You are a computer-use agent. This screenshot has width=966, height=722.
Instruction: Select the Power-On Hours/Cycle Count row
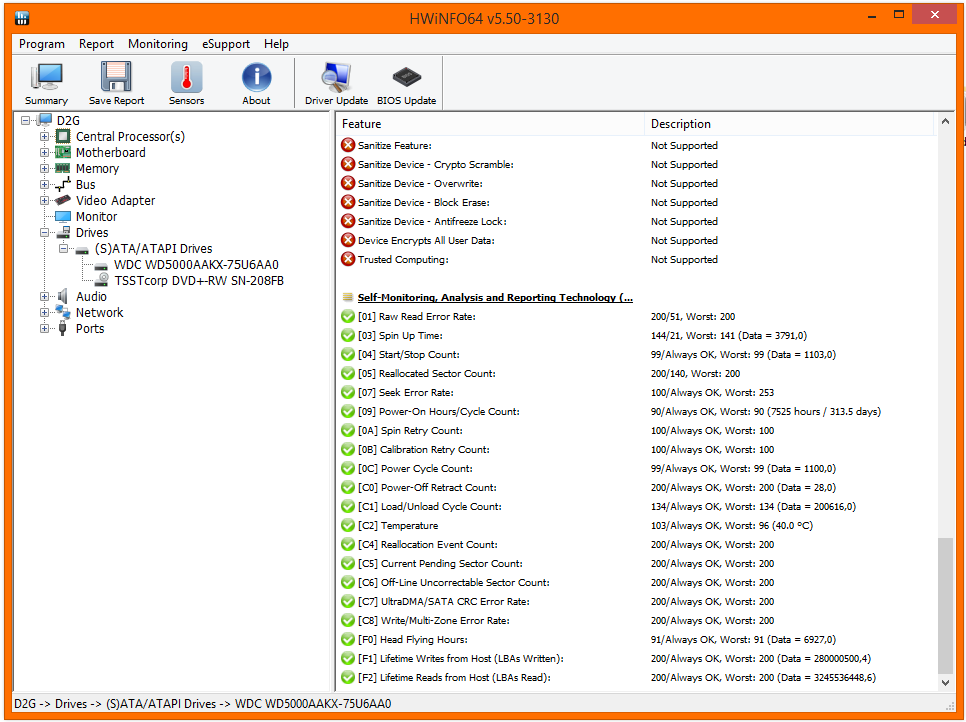[x=637, y=412]
